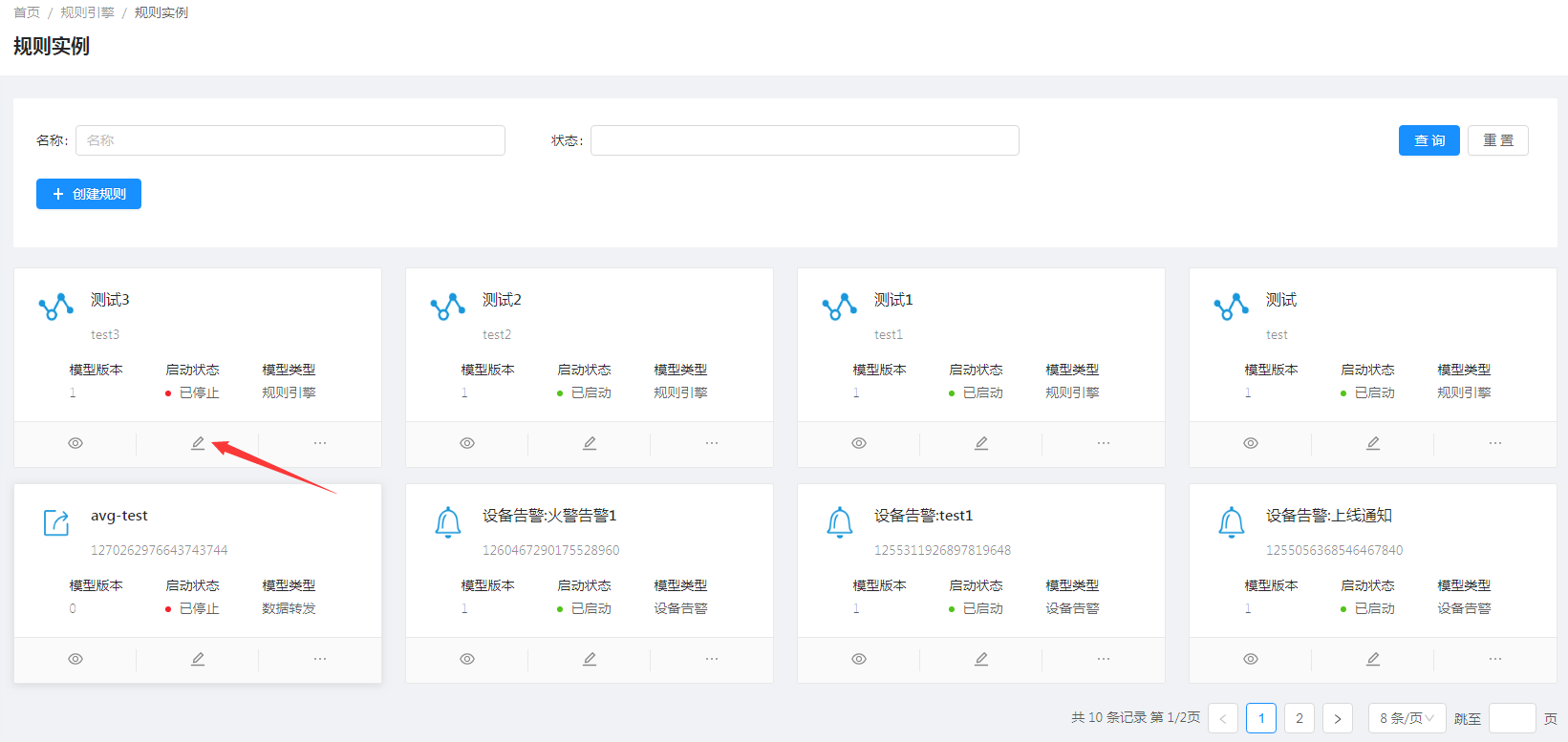Click the bell icon of 设备告警:上线通知

pos(1232,522)
